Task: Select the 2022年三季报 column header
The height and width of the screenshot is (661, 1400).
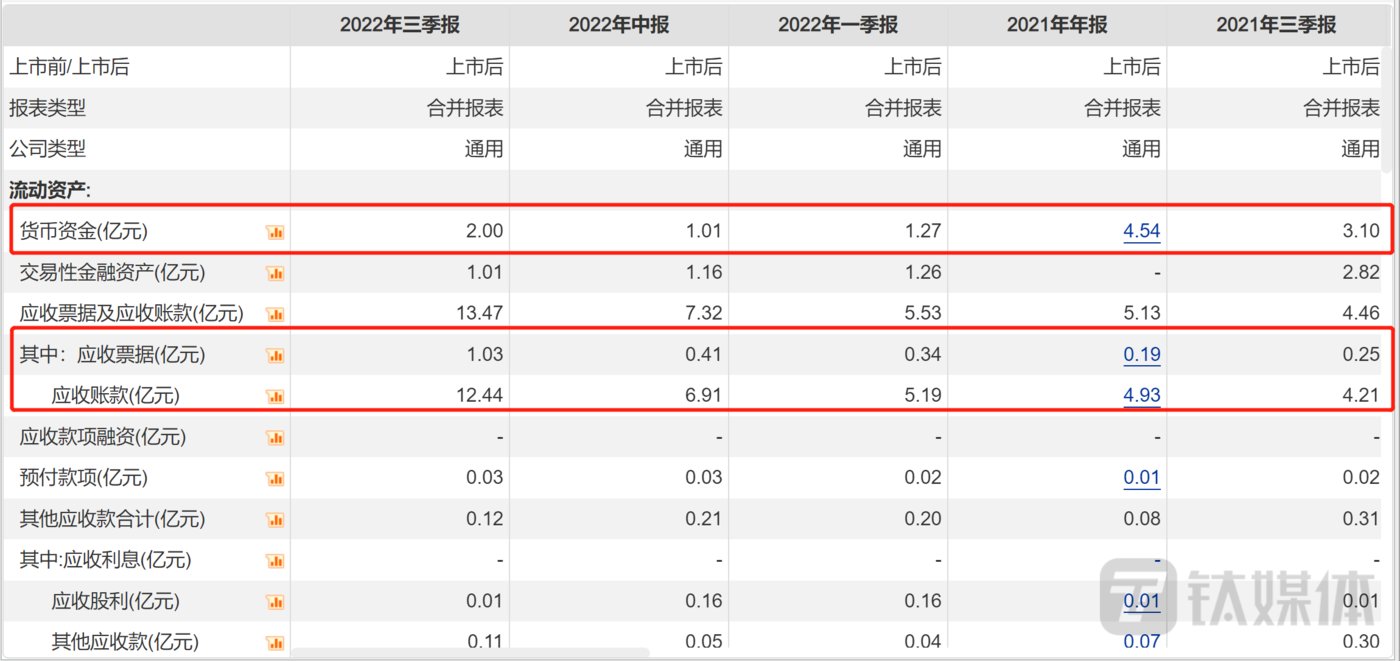Action: click(400, 25)
